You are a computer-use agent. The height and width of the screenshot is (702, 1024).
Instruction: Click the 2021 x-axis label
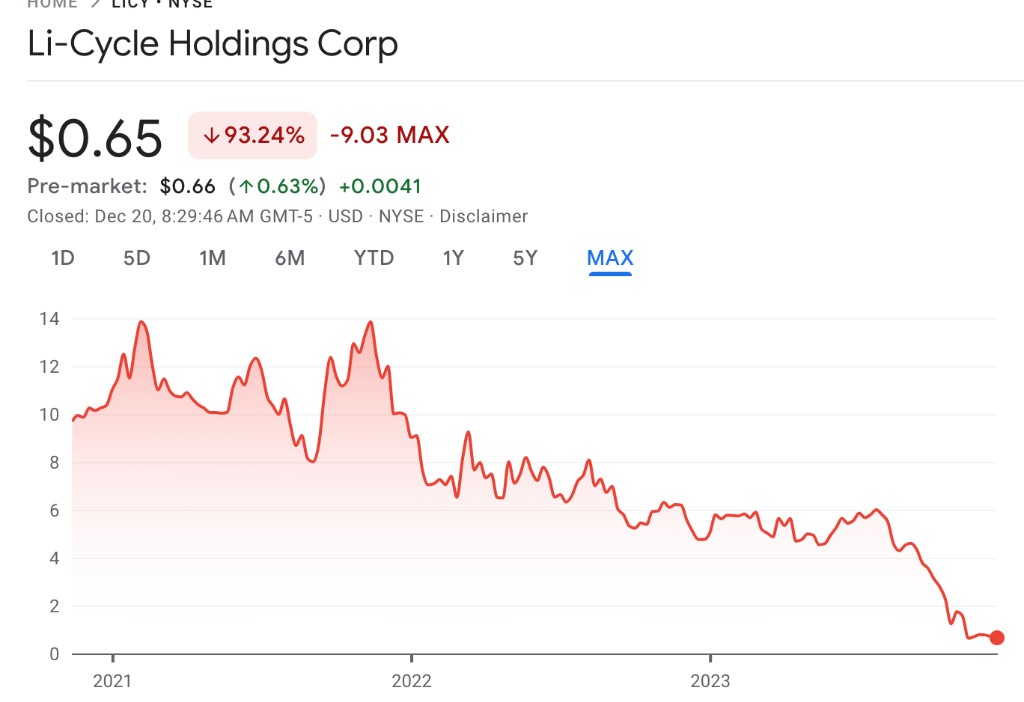click(113, 681)
